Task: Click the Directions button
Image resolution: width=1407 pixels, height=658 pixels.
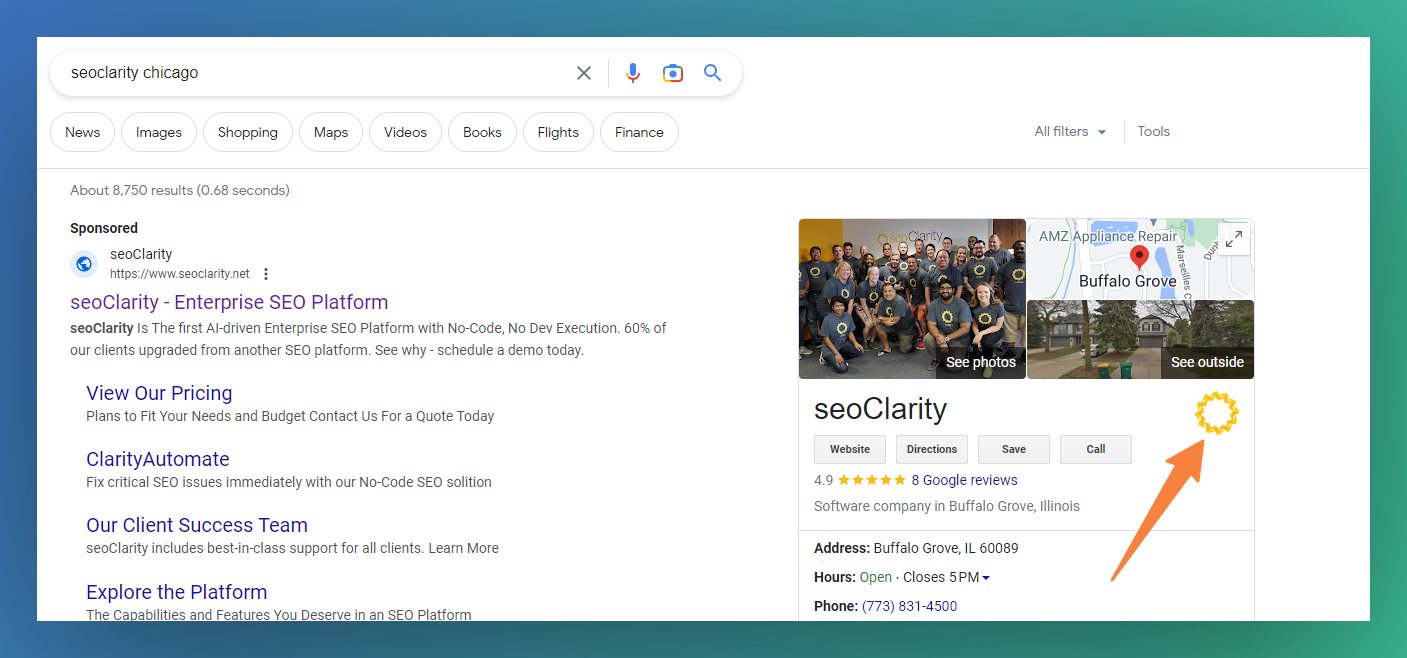Action: coord(932,449)
